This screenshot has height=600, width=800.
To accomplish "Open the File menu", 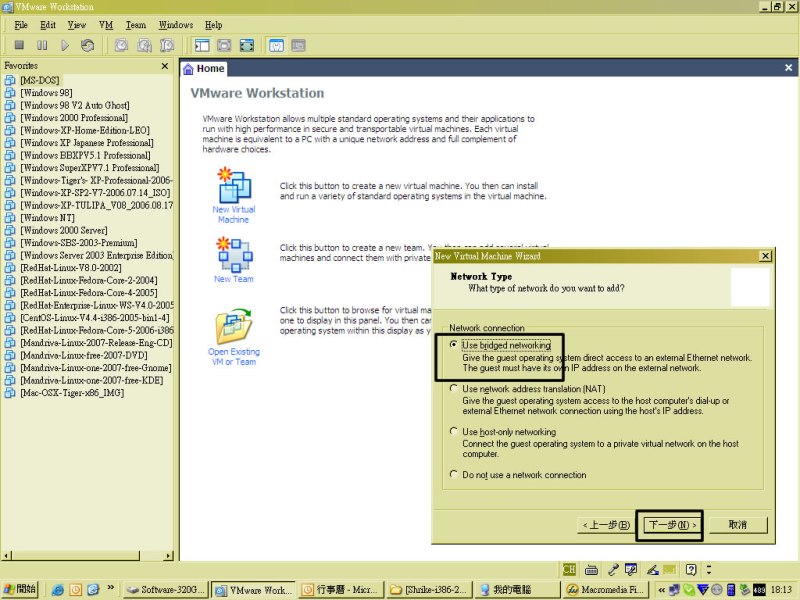I will pos(21,25).
